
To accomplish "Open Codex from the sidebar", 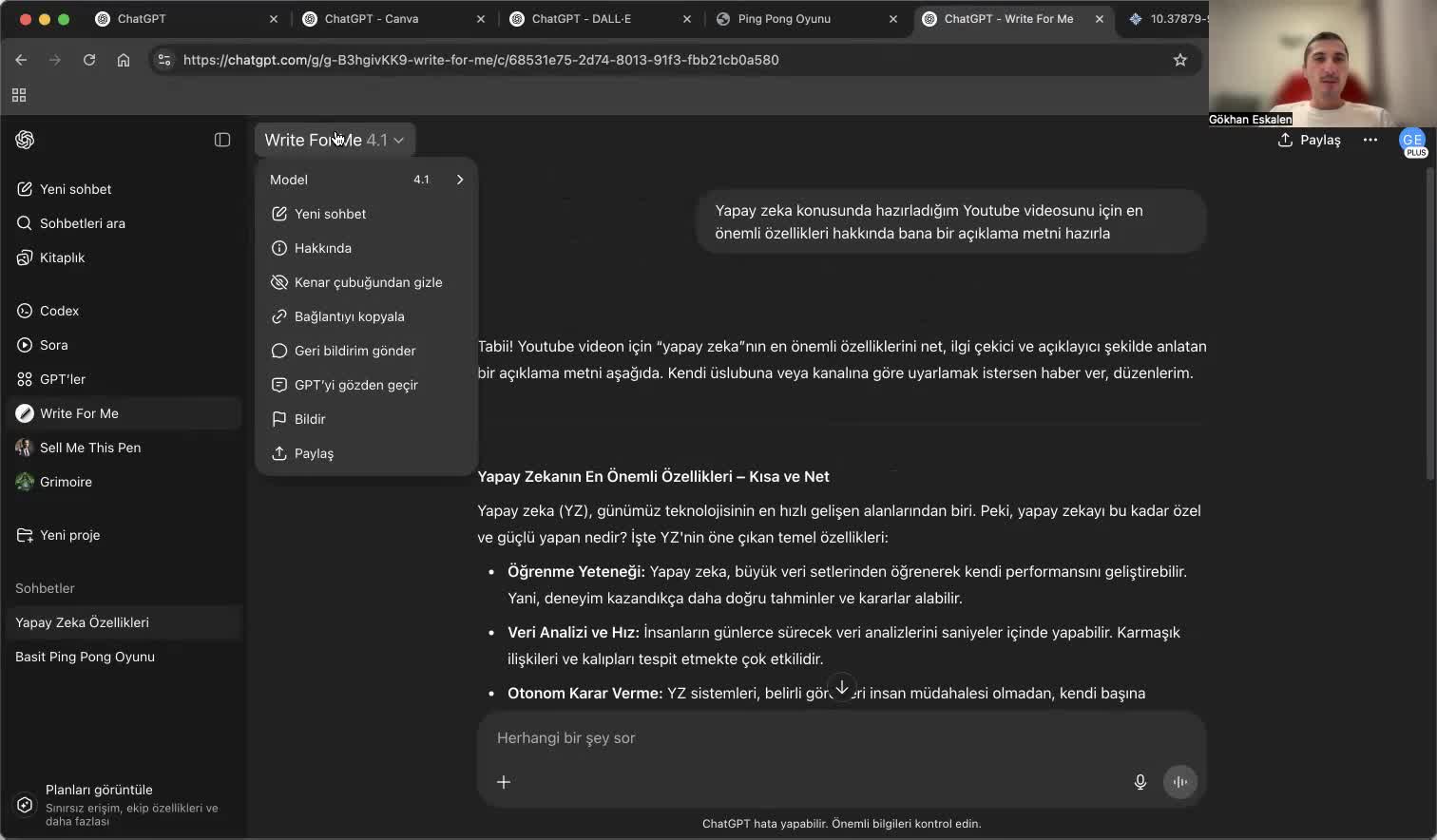I will coord(124,311).
